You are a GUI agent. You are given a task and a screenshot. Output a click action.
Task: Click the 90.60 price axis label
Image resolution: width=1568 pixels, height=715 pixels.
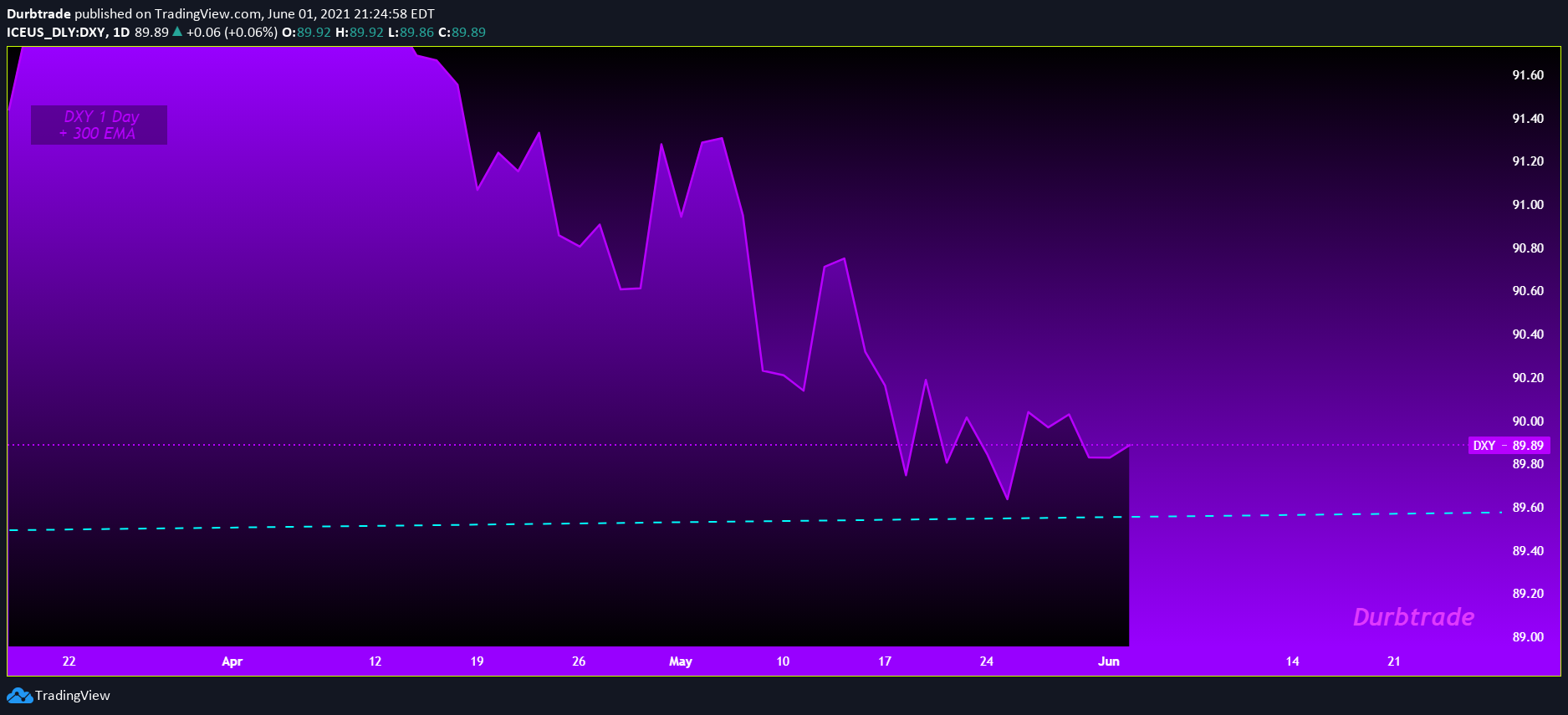click(1528, 291)
